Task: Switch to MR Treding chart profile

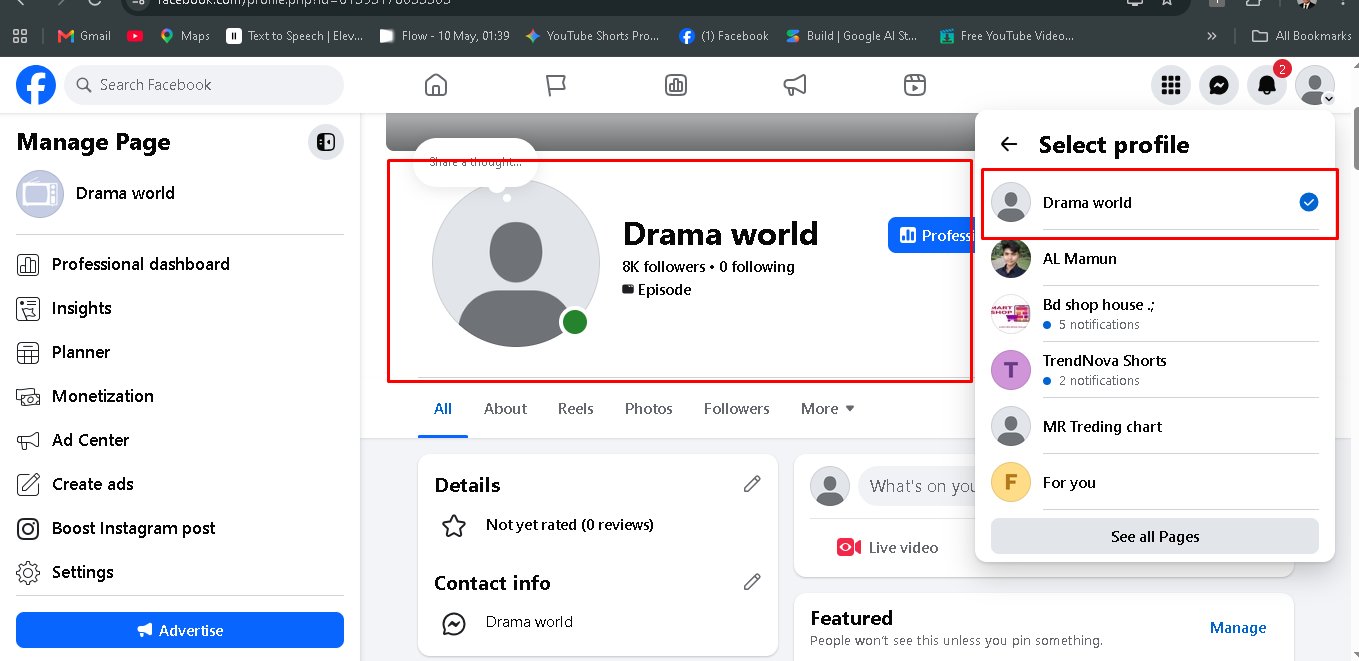Action: pyautogui.click(x=1155, y=426)
